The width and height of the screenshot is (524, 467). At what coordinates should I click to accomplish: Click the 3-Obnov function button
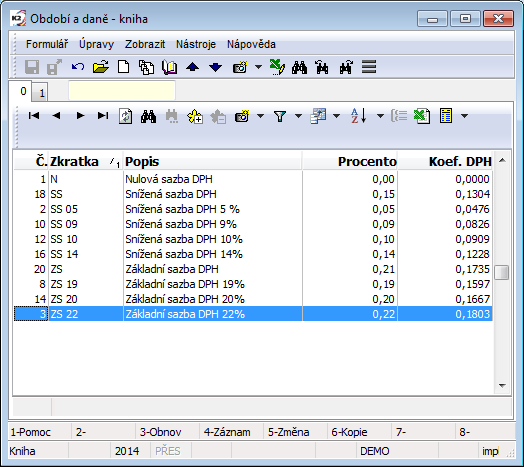pos(167,432)
